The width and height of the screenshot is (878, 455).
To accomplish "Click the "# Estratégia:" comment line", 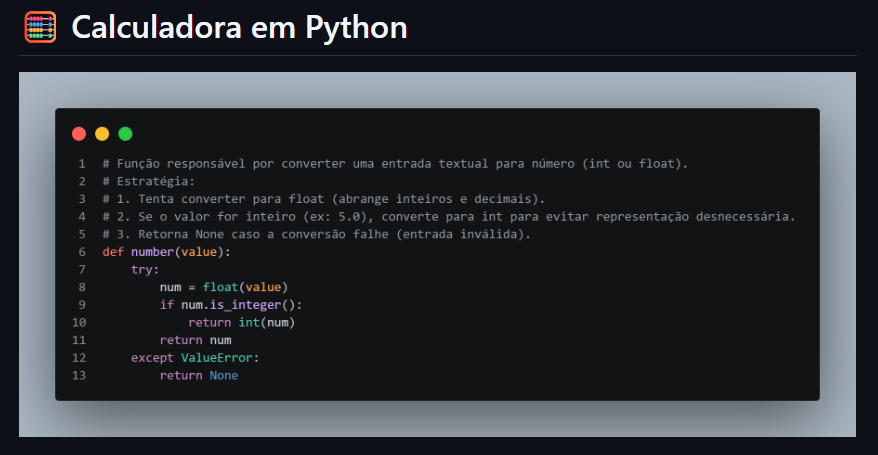I will (148, 181).
